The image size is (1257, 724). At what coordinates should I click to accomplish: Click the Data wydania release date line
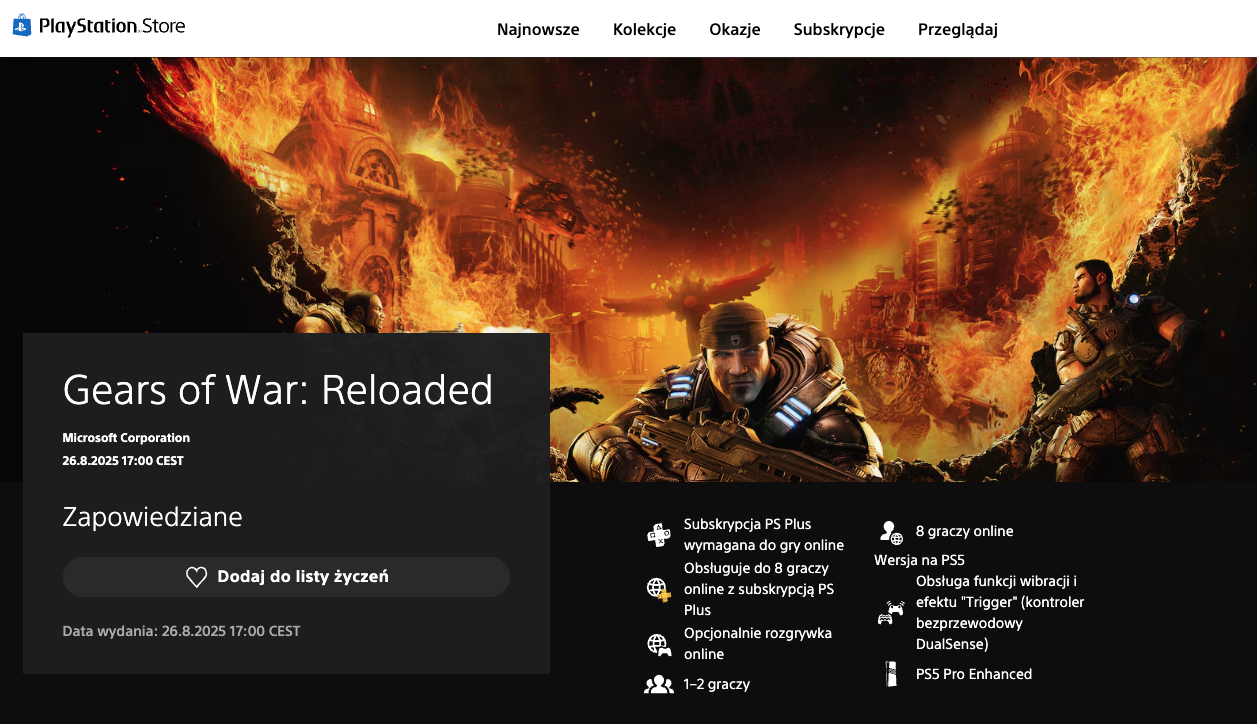pyautogui.click(x=181, y=631)
